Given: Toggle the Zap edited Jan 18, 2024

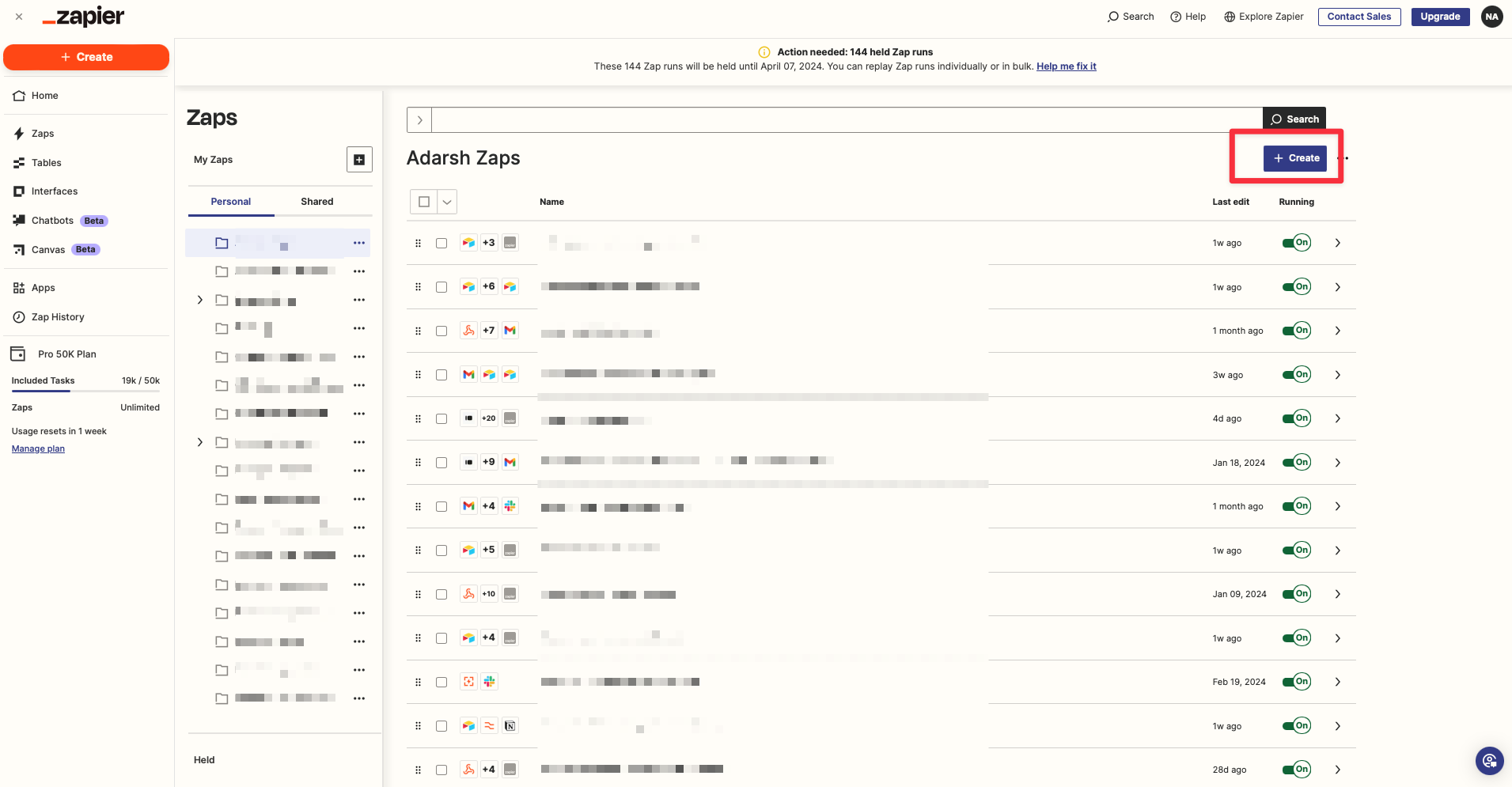Looking at the screenshot, I should point(1297,462).
